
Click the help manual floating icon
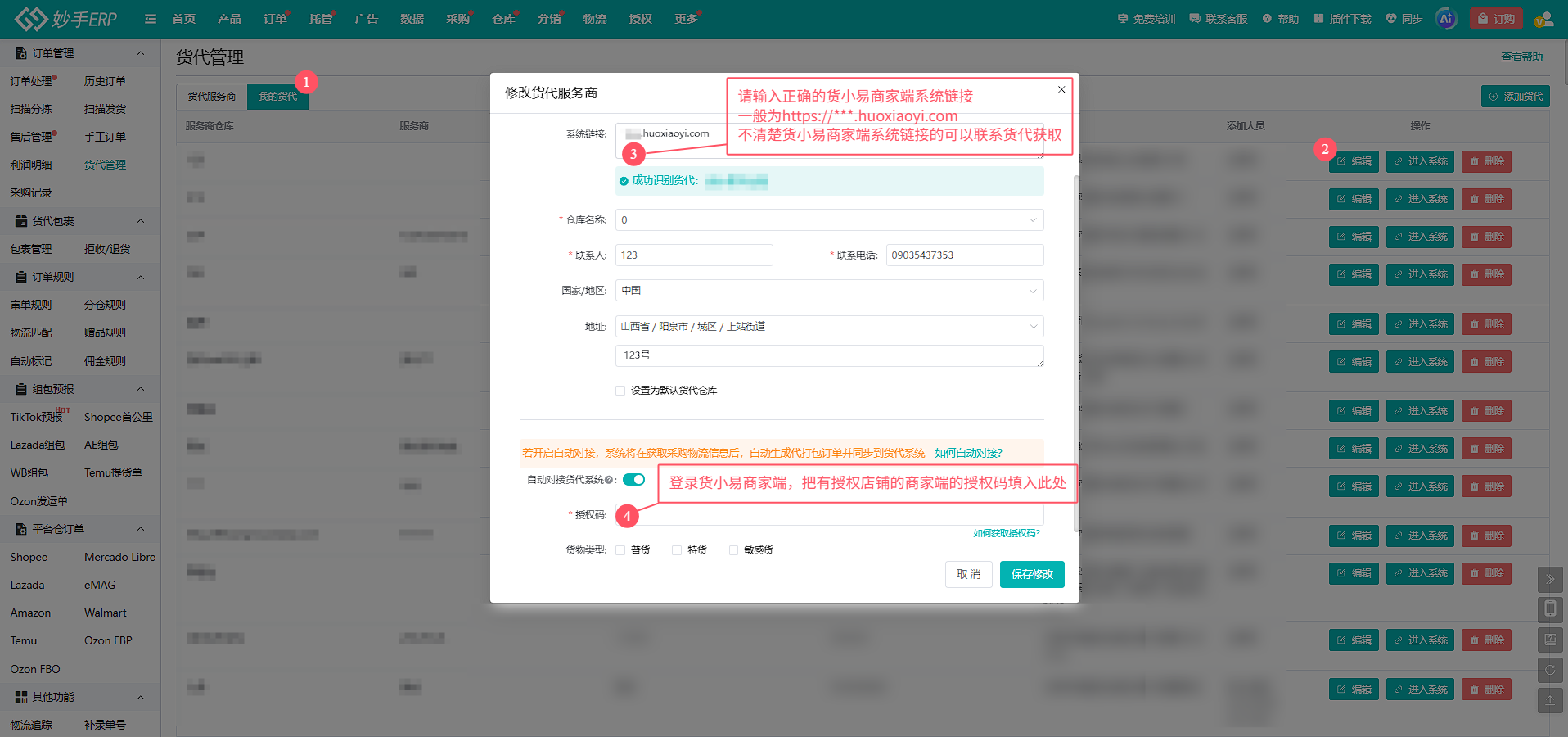point(1550,639)
